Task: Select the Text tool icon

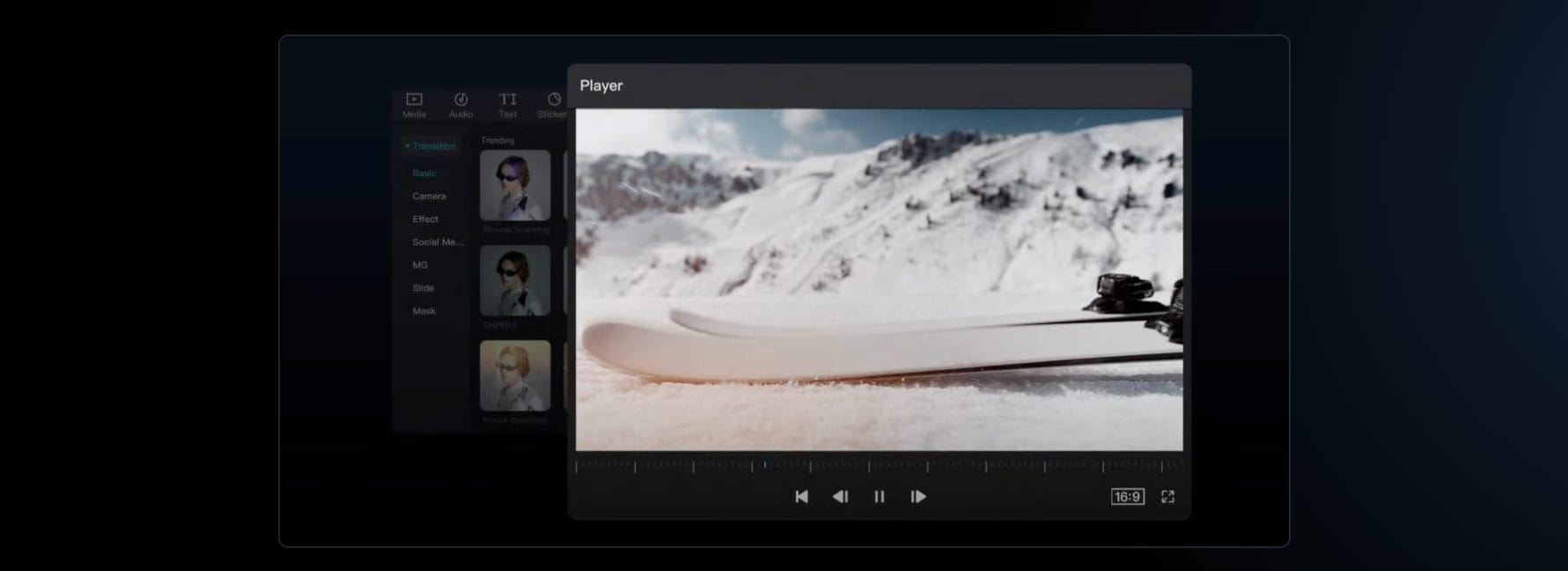Action: click(x=508, y=104)
